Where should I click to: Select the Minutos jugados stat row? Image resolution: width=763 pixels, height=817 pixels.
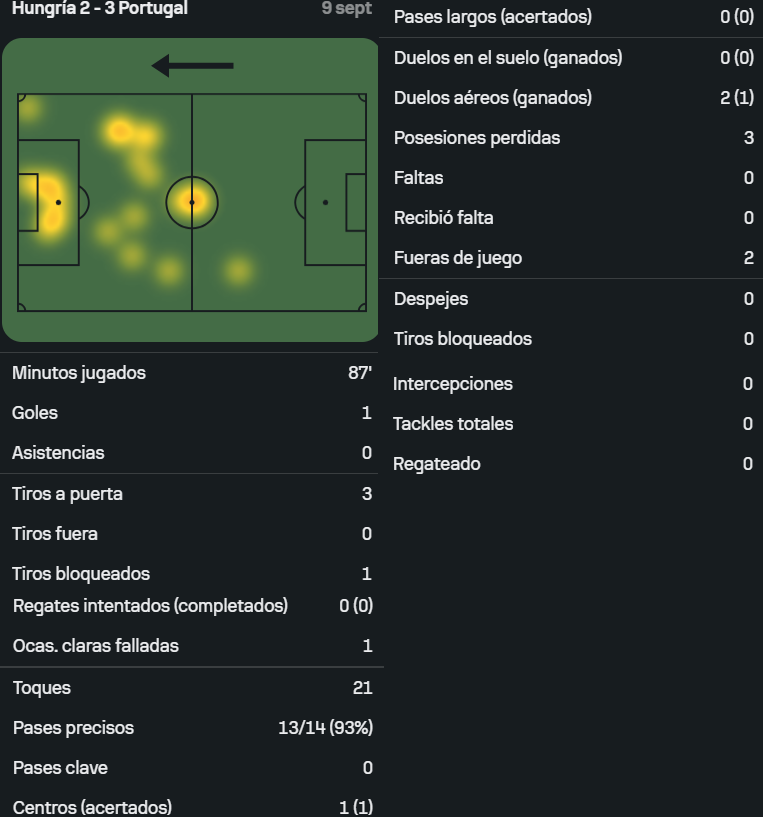(x=191, y=373)
